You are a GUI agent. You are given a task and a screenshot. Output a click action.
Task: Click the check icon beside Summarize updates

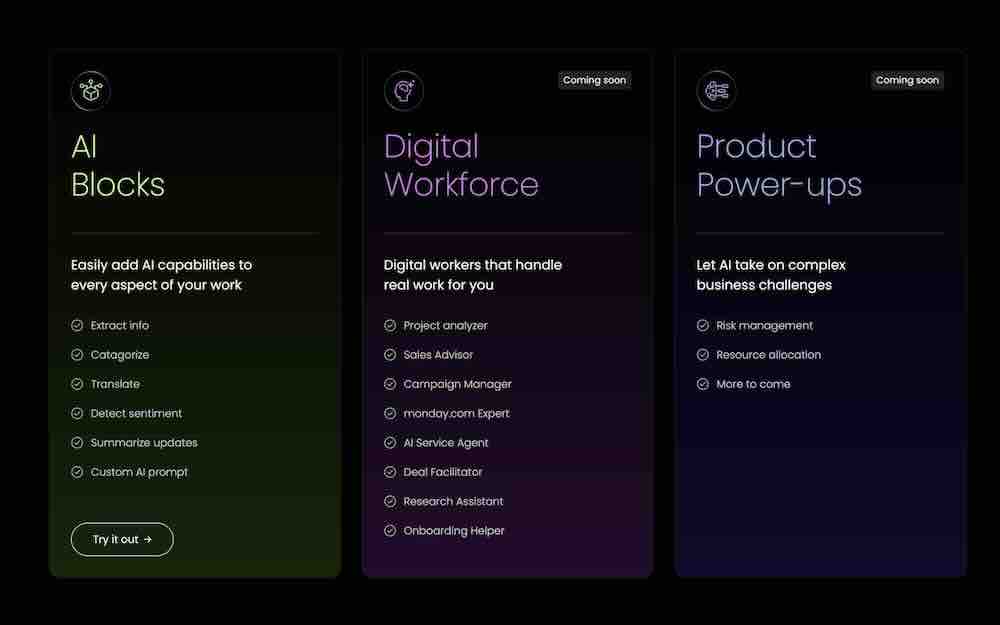(77, 443)
